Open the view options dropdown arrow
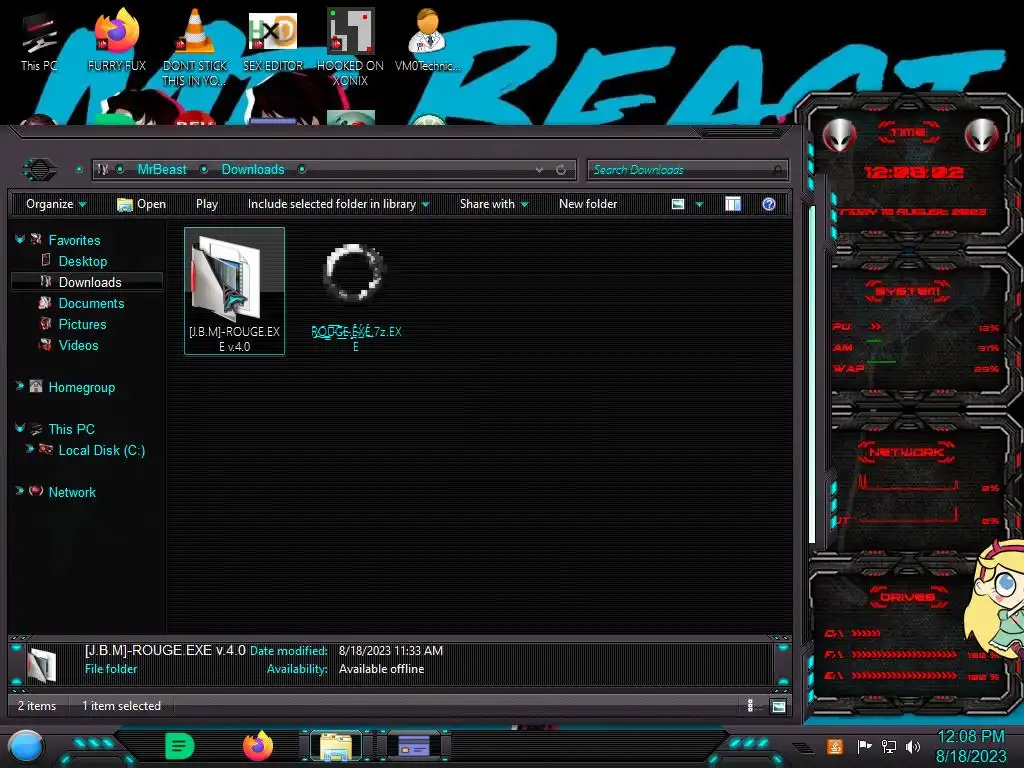This screenshot has width=1024, height=768. point(699,204)
